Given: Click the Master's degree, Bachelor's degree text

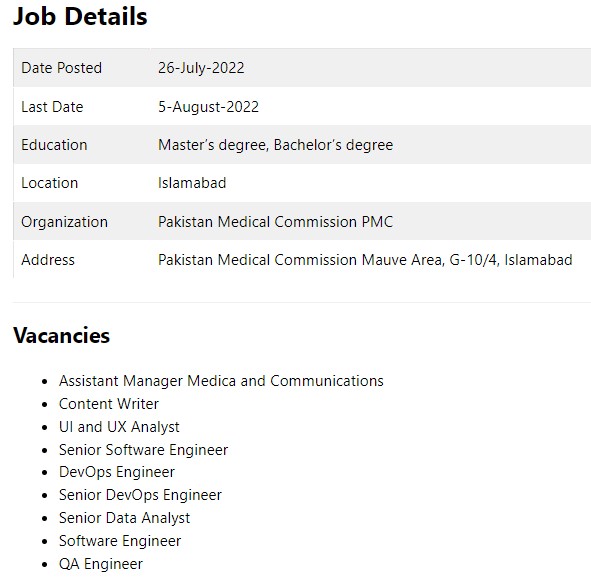Looking at the screenshot, I should pyautogui.click(x=276, y=145).
